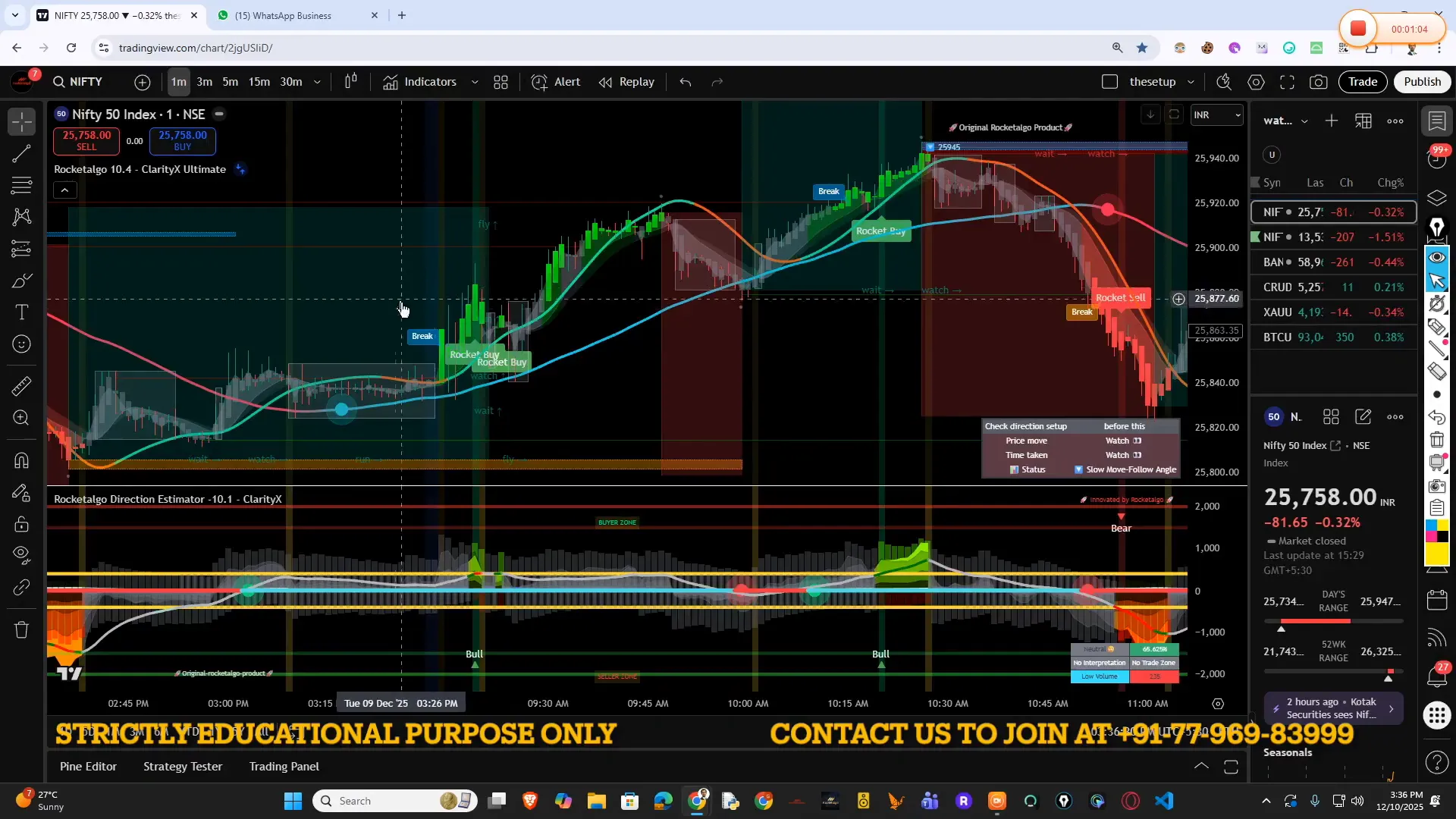Collapse the bottom panel with chevron
This screenshot has width=1456, height=819.
tap(1201, 767)
